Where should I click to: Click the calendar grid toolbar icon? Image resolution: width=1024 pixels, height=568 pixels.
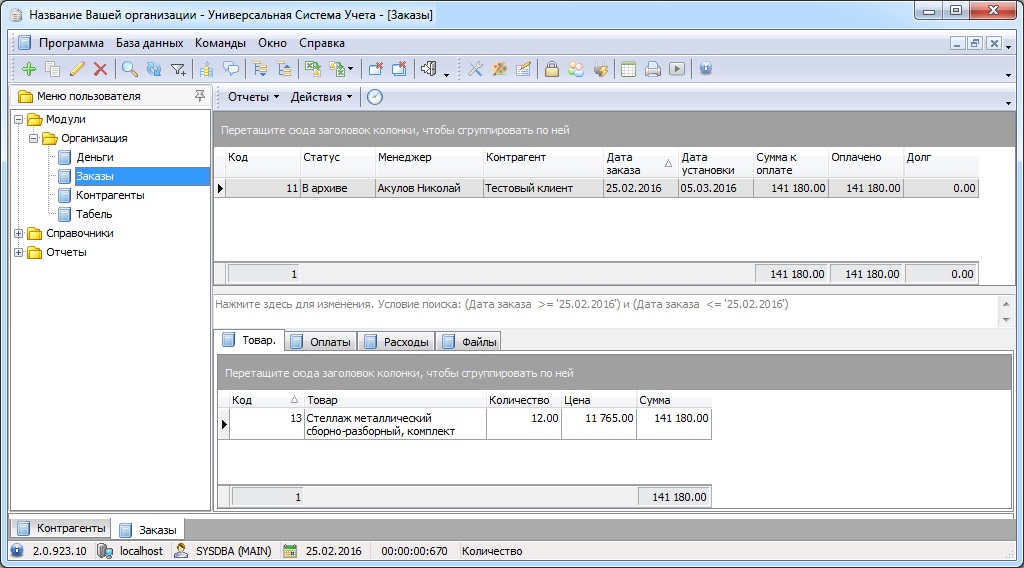tap(628, 69)
